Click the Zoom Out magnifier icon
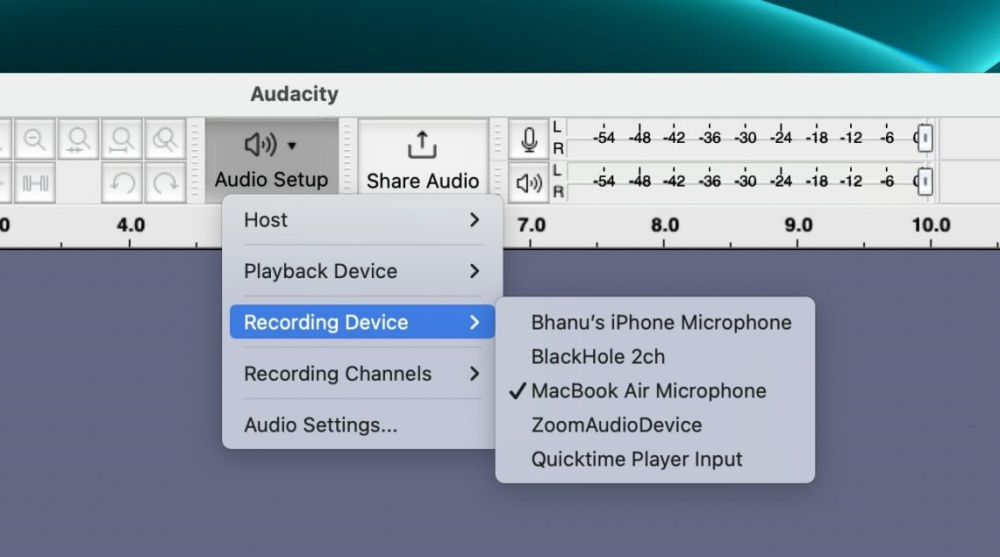This screenshot has height=557, width=1000. [34, 139]
